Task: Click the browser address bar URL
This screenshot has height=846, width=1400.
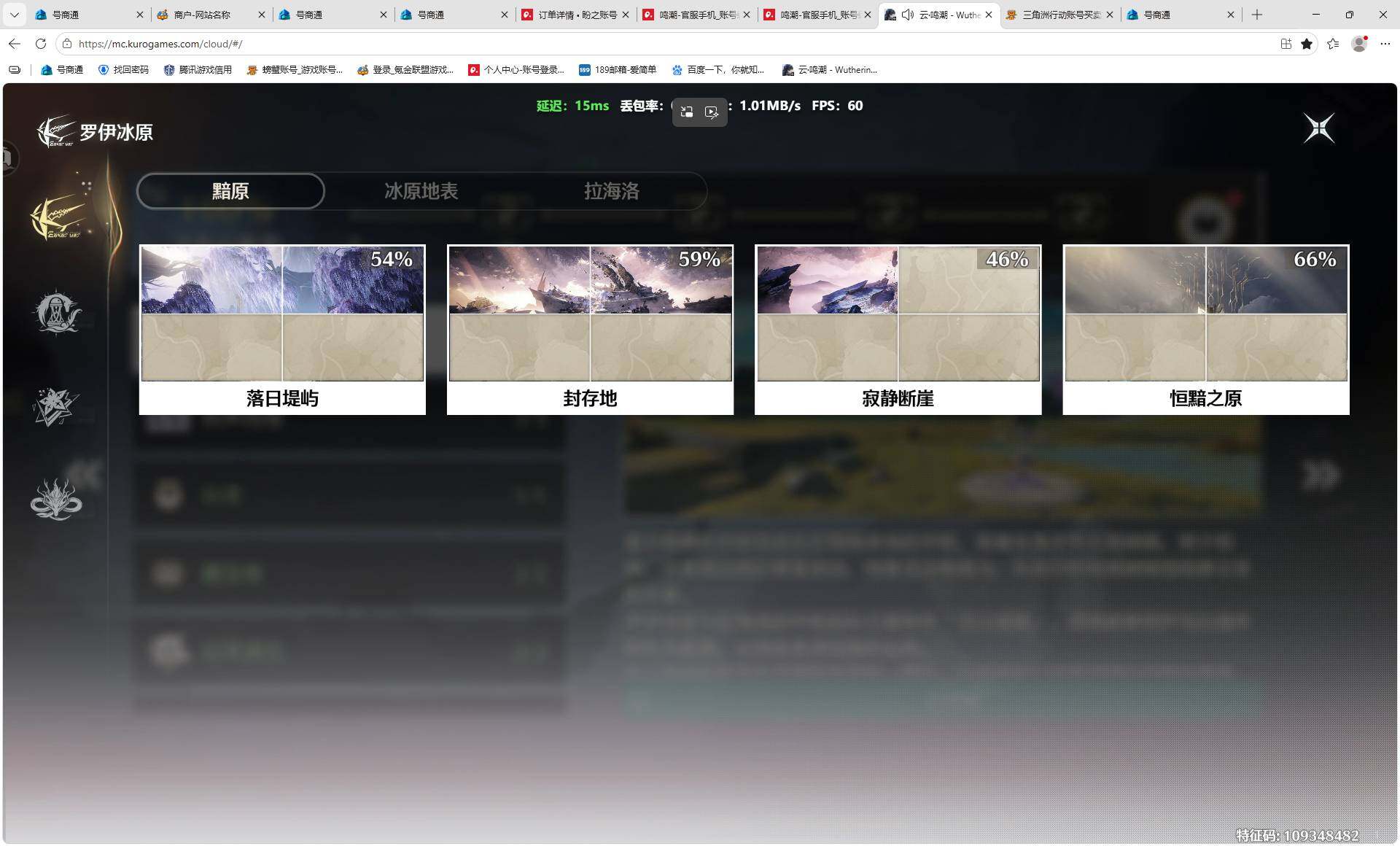Action: (x=160, y=44)
